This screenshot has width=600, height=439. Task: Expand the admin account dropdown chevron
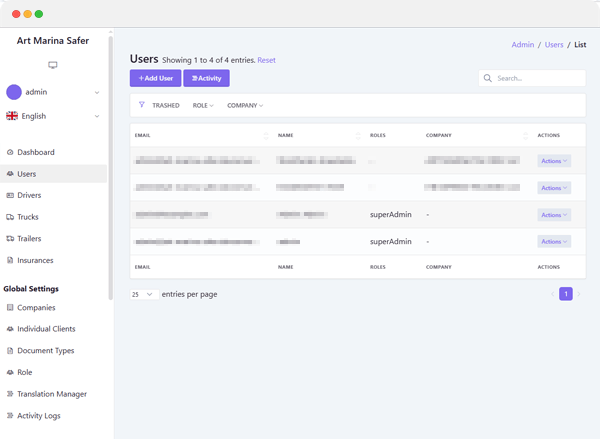click(97, 93)
